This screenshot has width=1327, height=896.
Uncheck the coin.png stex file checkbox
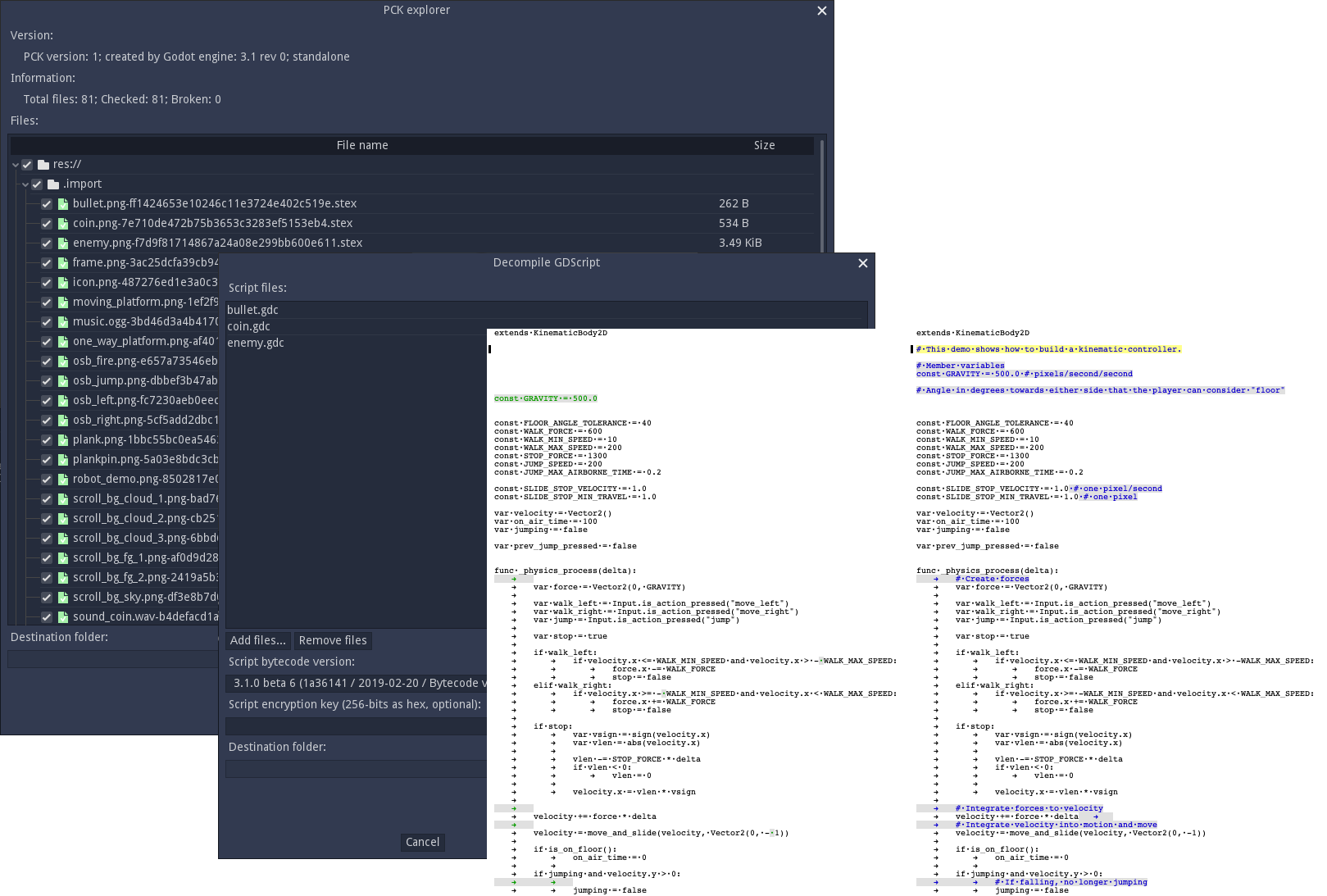coord(47,223)
